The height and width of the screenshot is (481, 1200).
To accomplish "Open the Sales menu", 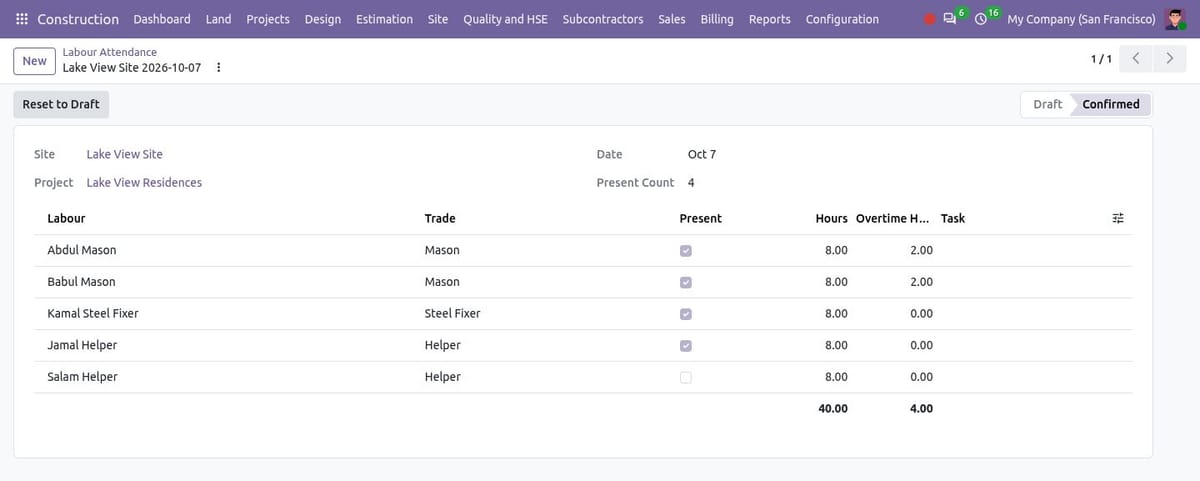I will pyautogui.click(x=672, y=19).
